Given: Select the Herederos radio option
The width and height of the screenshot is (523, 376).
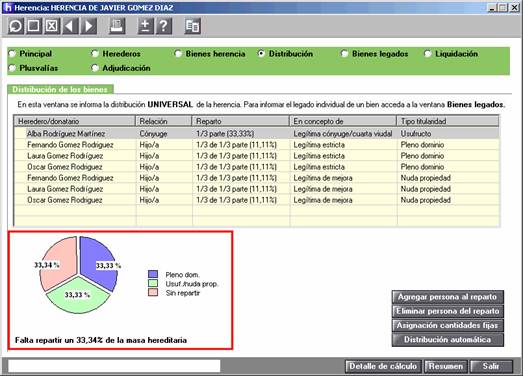Looking at the screenshot, I should point(95,54).
